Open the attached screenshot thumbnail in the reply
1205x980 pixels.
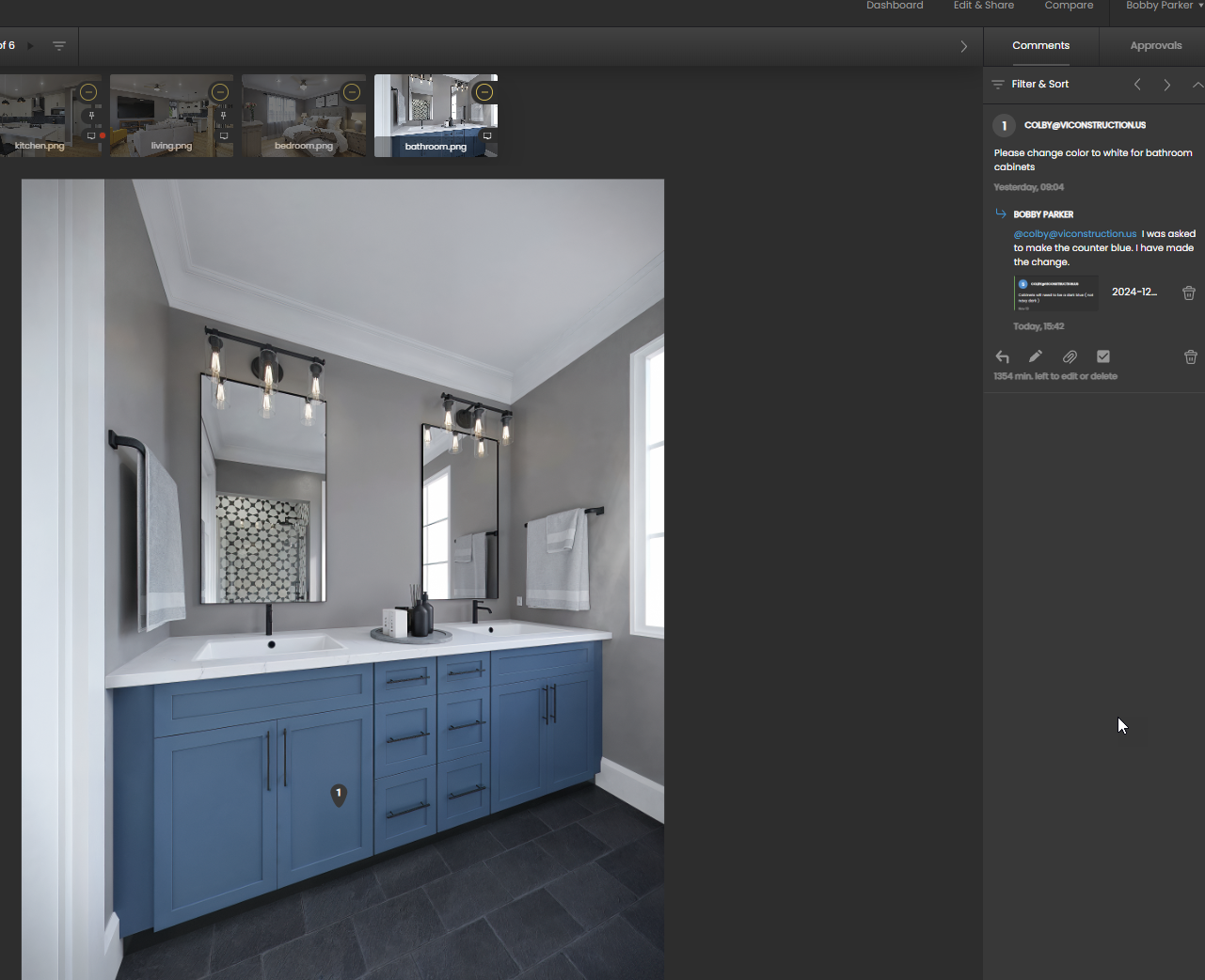(x=1056, y=293)
